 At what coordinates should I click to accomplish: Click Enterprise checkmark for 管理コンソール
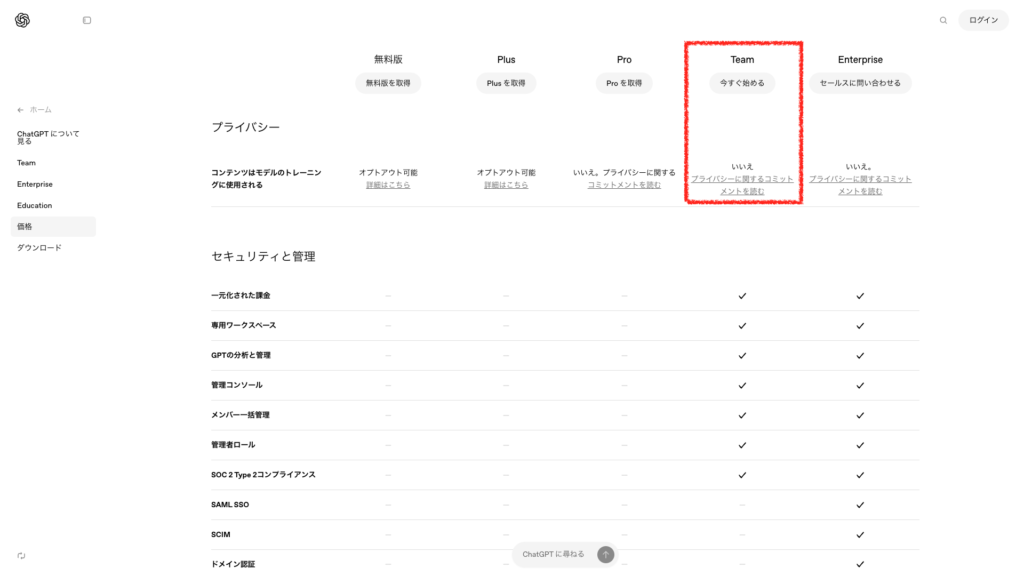tap(860, 385)
